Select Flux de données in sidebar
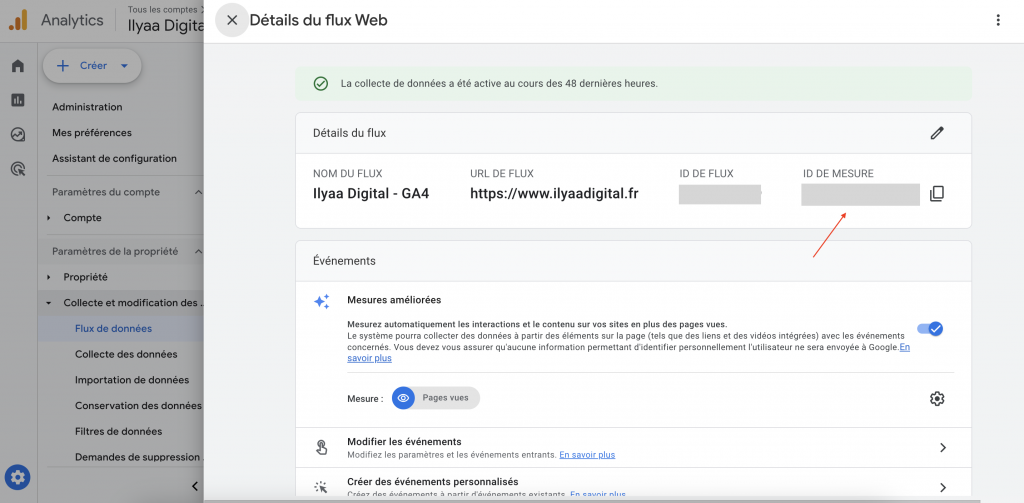 tap(113, 328)
